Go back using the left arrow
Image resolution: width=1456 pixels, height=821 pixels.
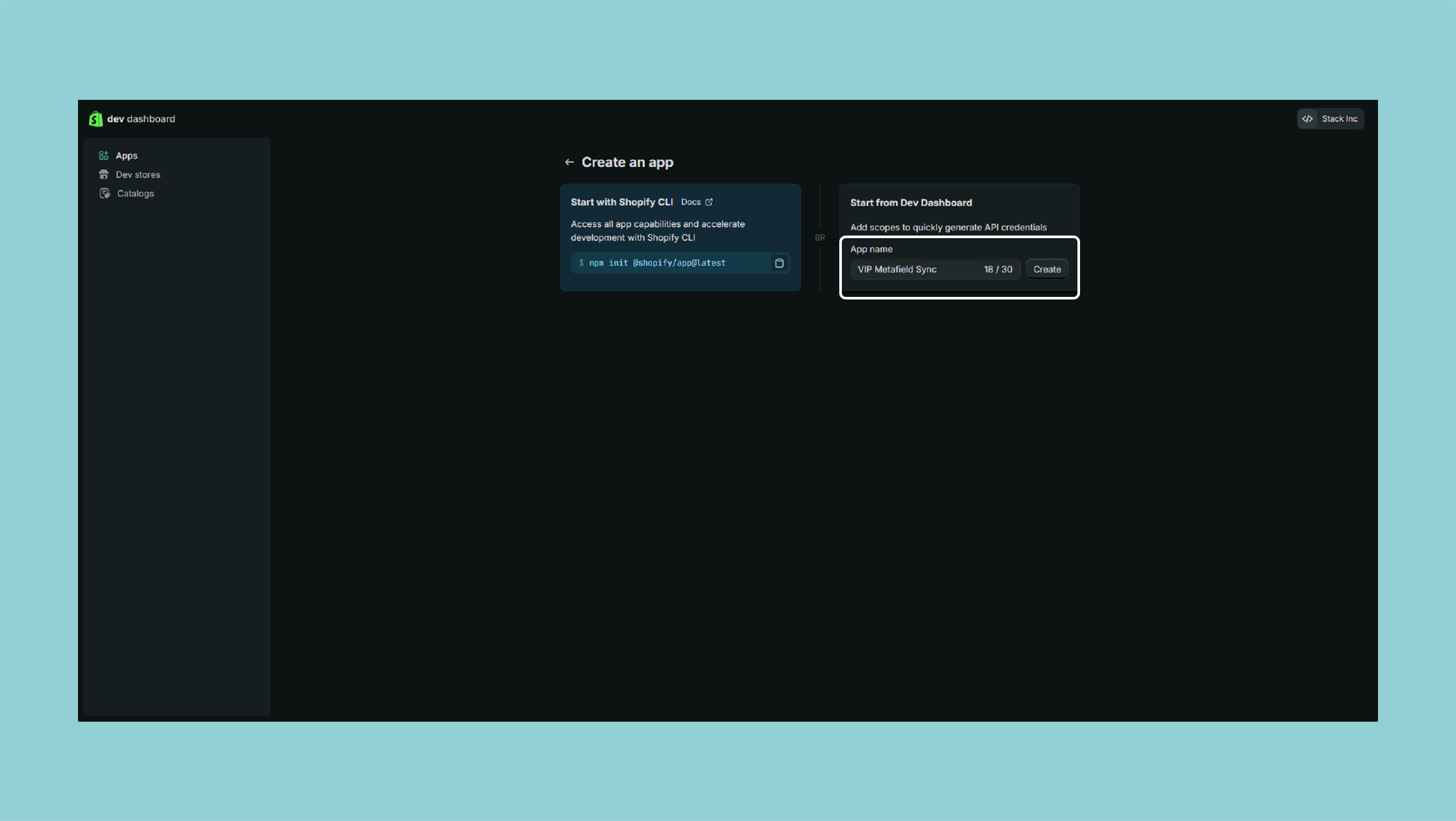569,162
